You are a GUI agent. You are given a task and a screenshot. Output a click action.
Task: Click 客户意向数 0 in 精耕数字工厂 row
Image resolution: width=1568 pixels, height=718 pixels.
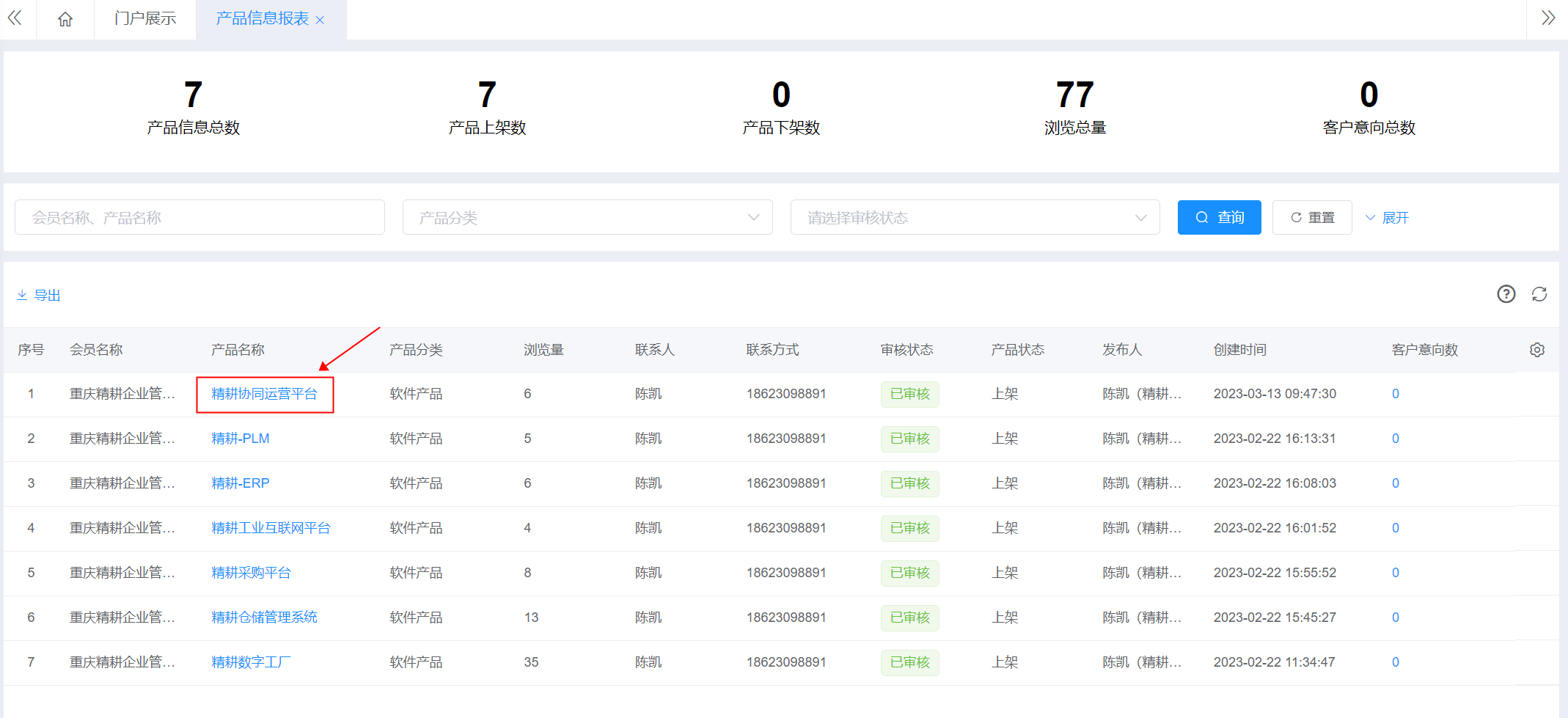pyautogui.click(x=1396, y=662)
